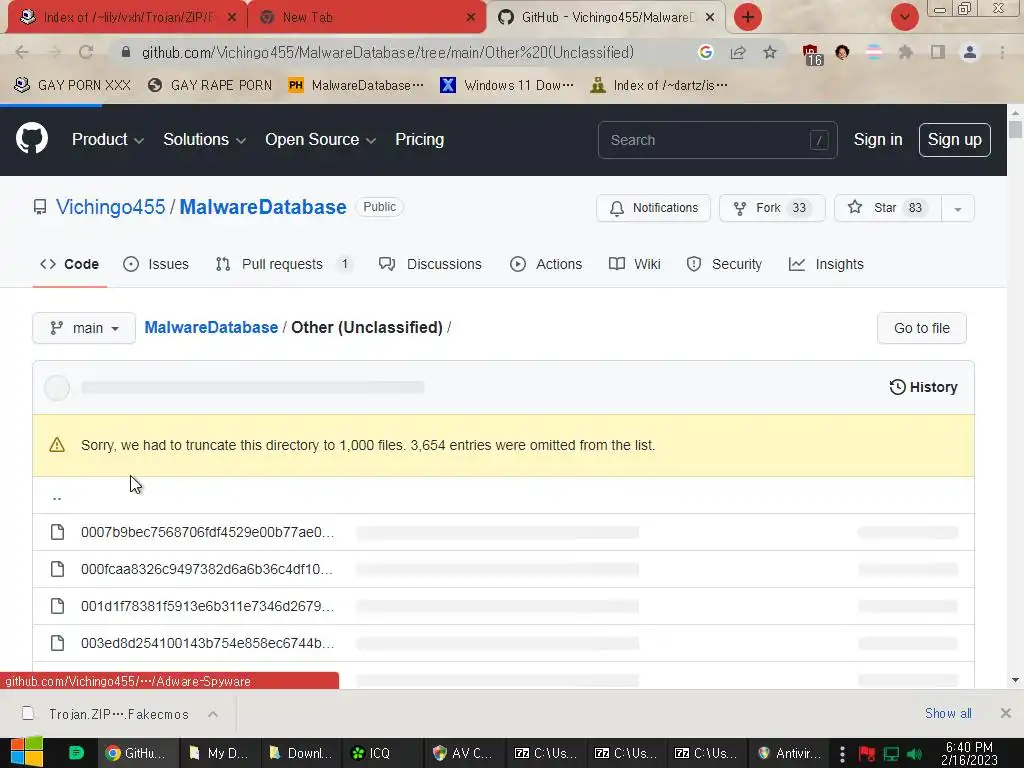This screenshot has height=768, width=1024.
Task: Open the Discussions tab
Action: (430, 264)
